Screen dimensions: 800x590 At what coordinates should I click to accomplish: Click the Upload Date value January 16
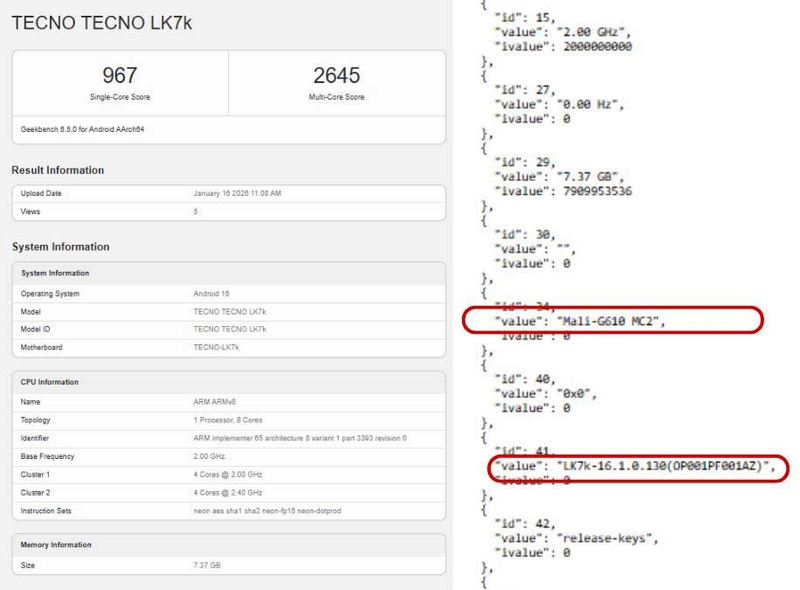(x=237, y=193)
